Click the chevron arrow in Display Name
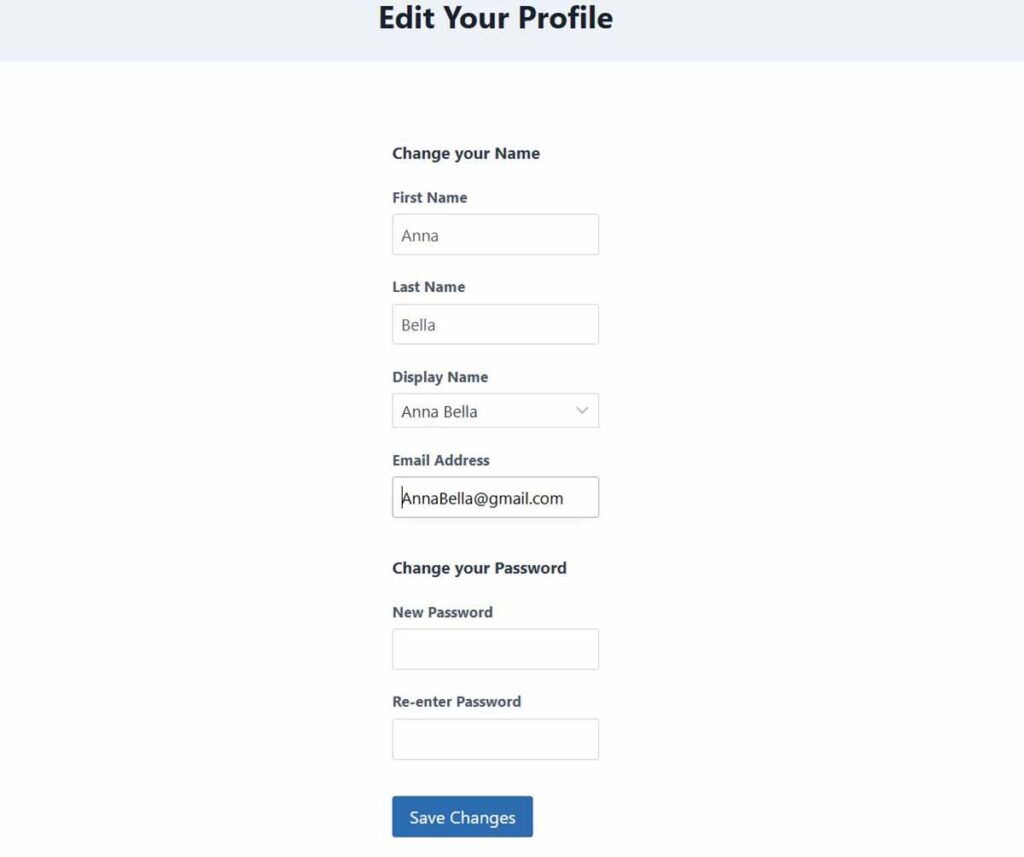Screen dimensions: 1024x857 [x=583, y=411]
